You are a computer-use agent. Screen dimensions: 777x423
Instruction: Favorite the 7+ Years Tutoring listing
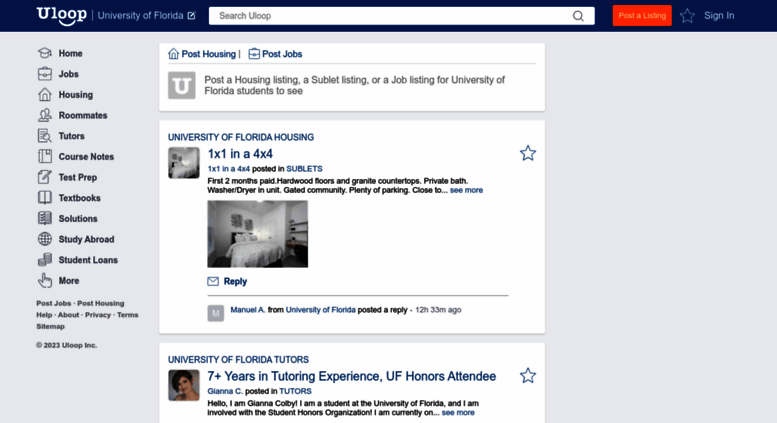click(528, 375)
